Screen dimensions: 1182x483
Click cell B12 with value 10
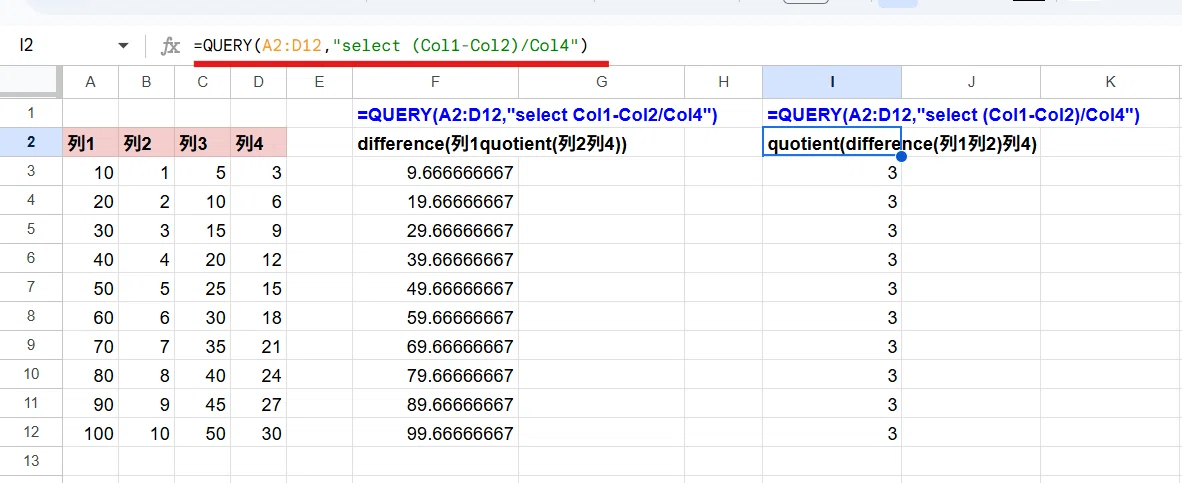coord(146,433)
